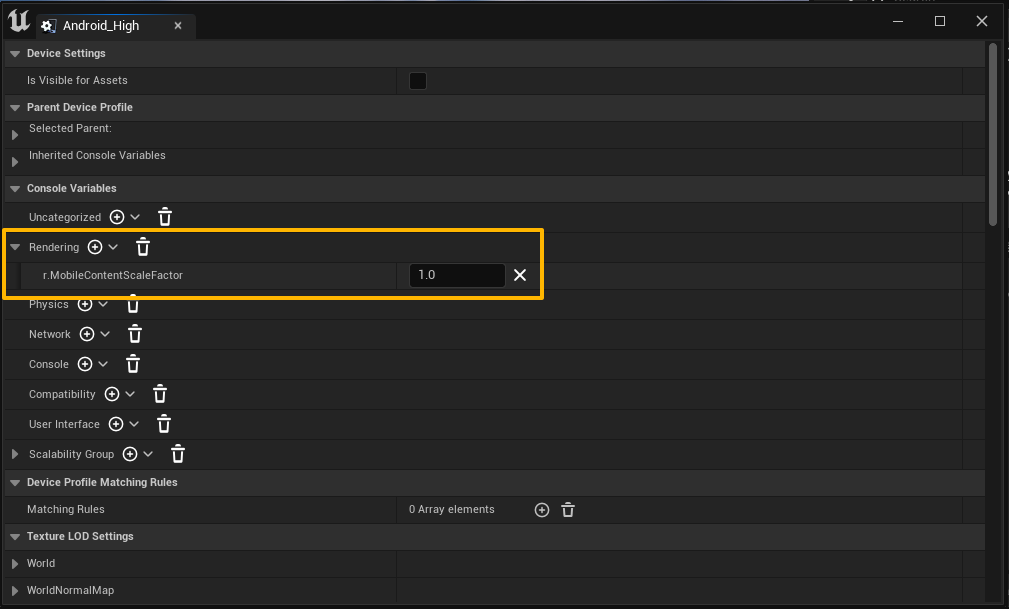This screenshot has width=1009, height=609.
Task: Collapse the Parent Device Profile section
Action: pyautogui.click(x=15, y=108)
